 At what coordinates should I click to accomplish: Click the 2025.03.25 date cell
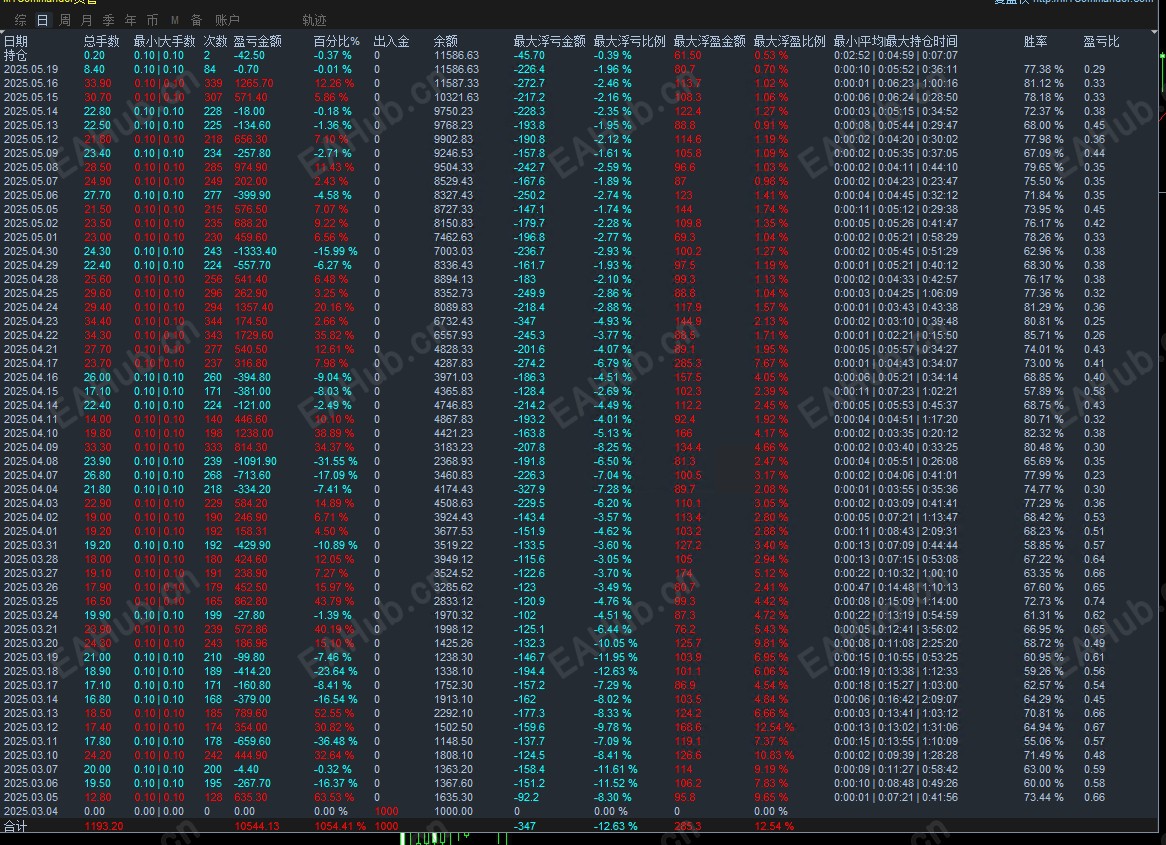click(30, 601)
